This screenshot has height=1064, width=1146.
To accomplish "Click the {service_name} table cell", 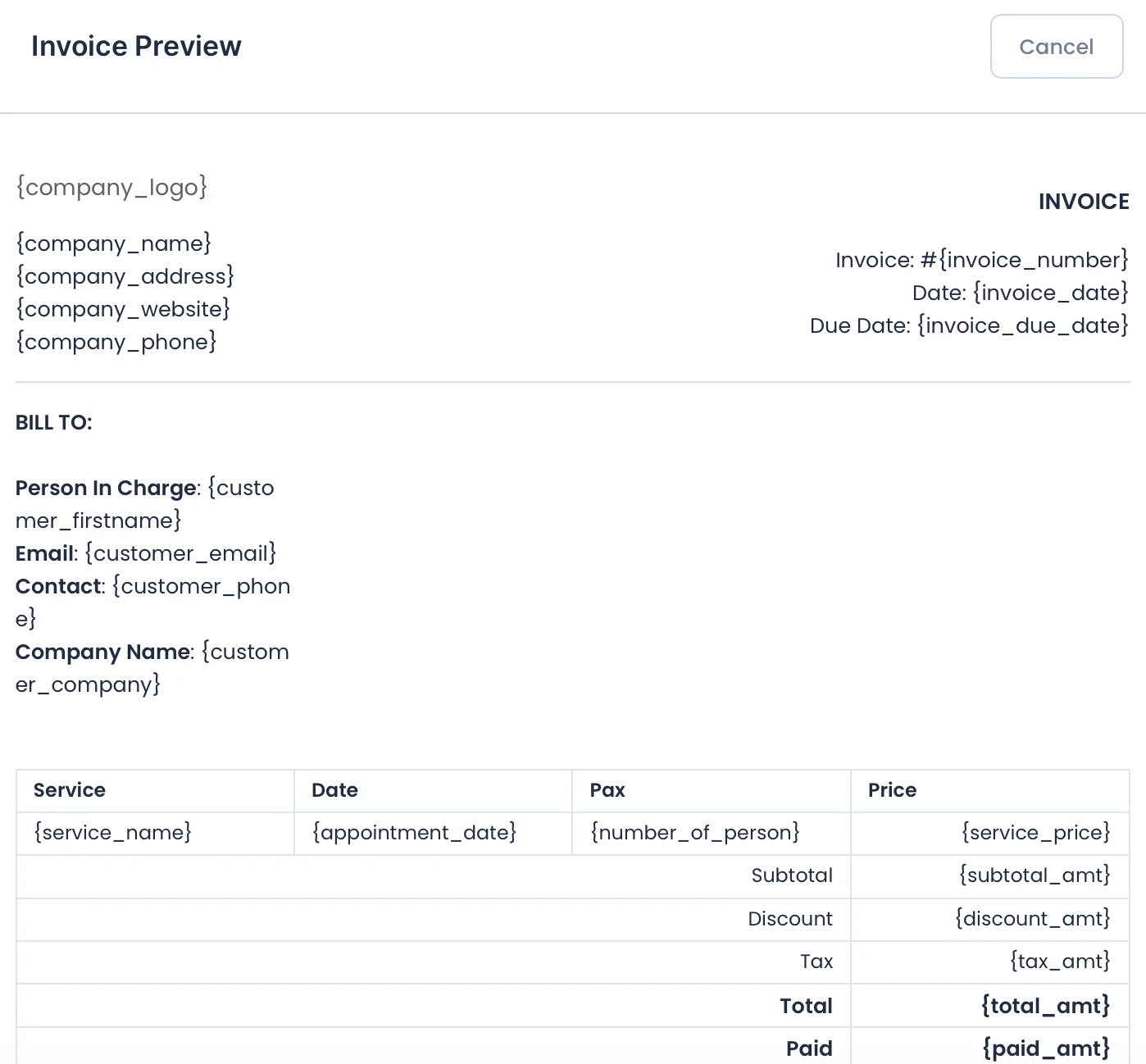I will [112, 833].
